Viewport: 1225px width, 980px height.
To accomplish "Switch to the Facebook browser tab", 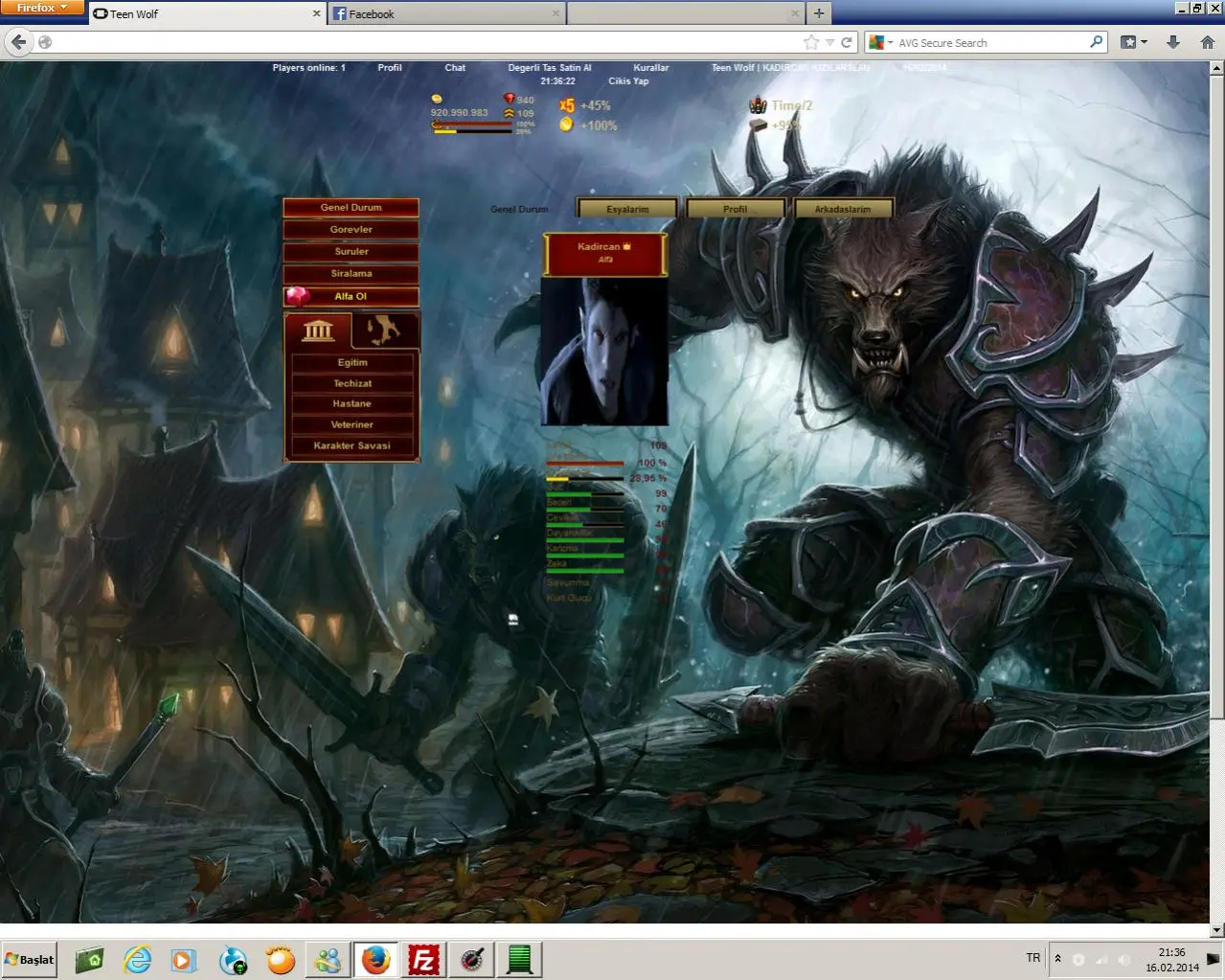I will pos(446,13).
